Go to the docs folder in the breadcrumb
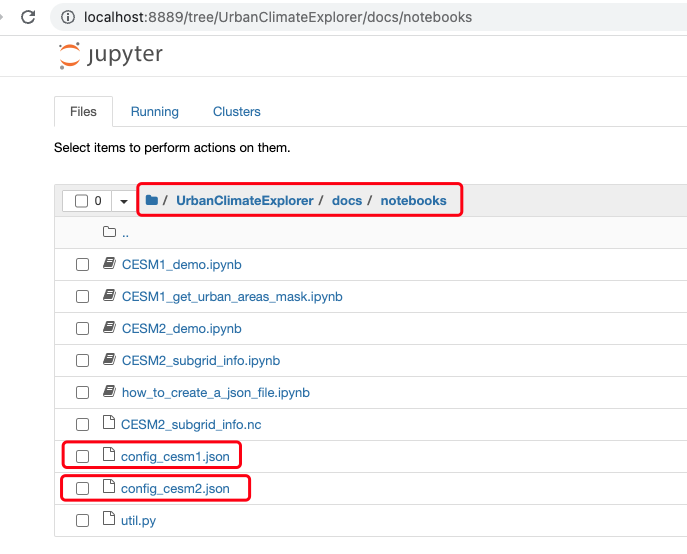Screen dimensions: 687x554 point(347,201)
